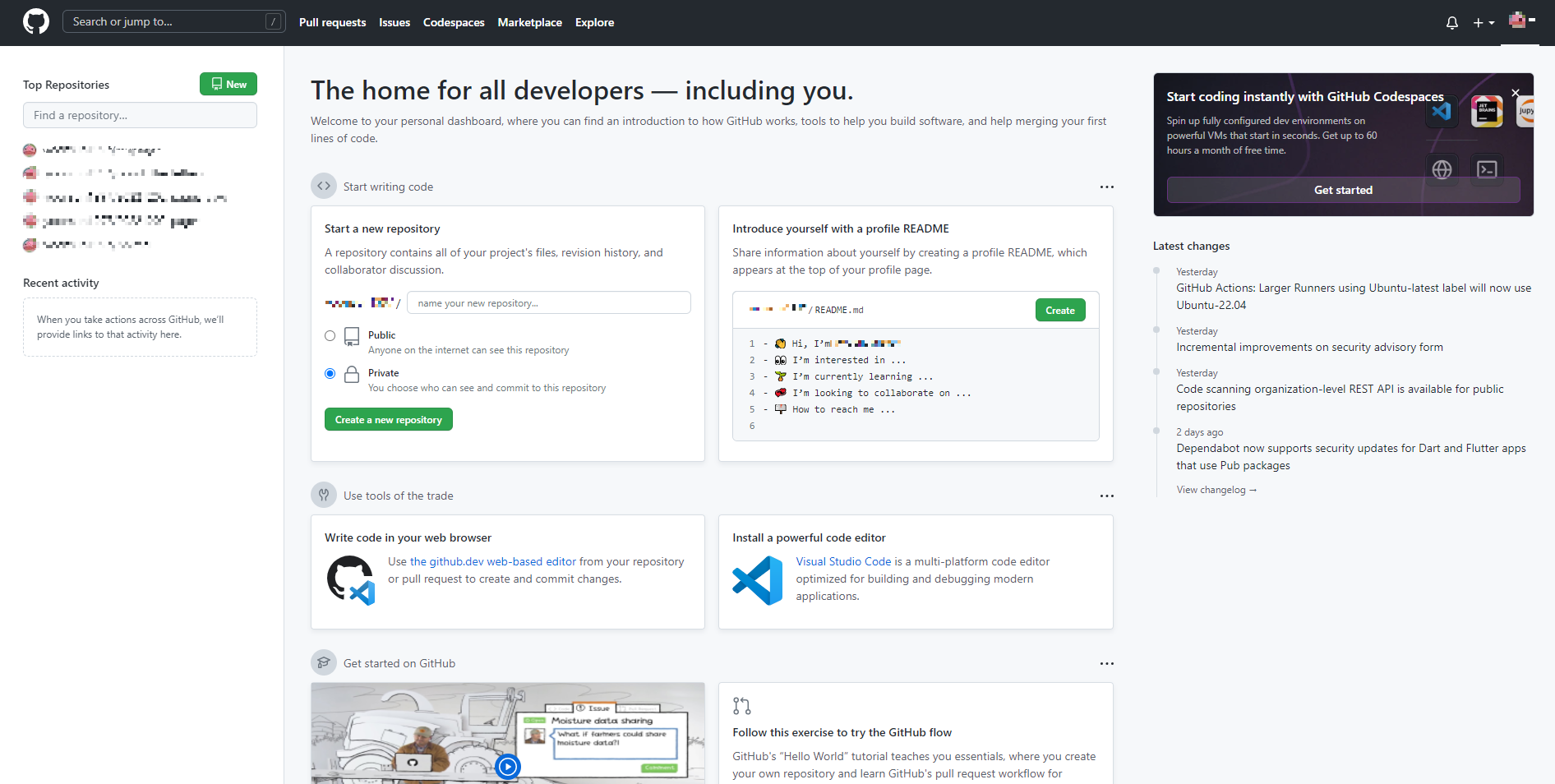Image resolution: width=1555 pixels, height=784 pixels.
Task: Play the Moisture data sharing video
Action: [509, 767]
